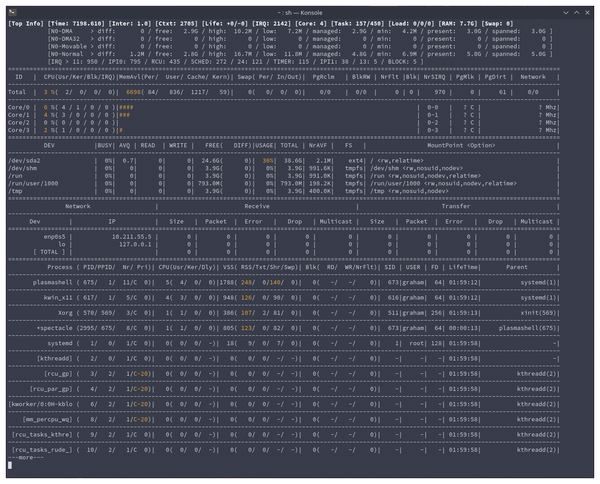
Task: Select the '[kworker/0:0H-kblo' process name
Action: 40,404
